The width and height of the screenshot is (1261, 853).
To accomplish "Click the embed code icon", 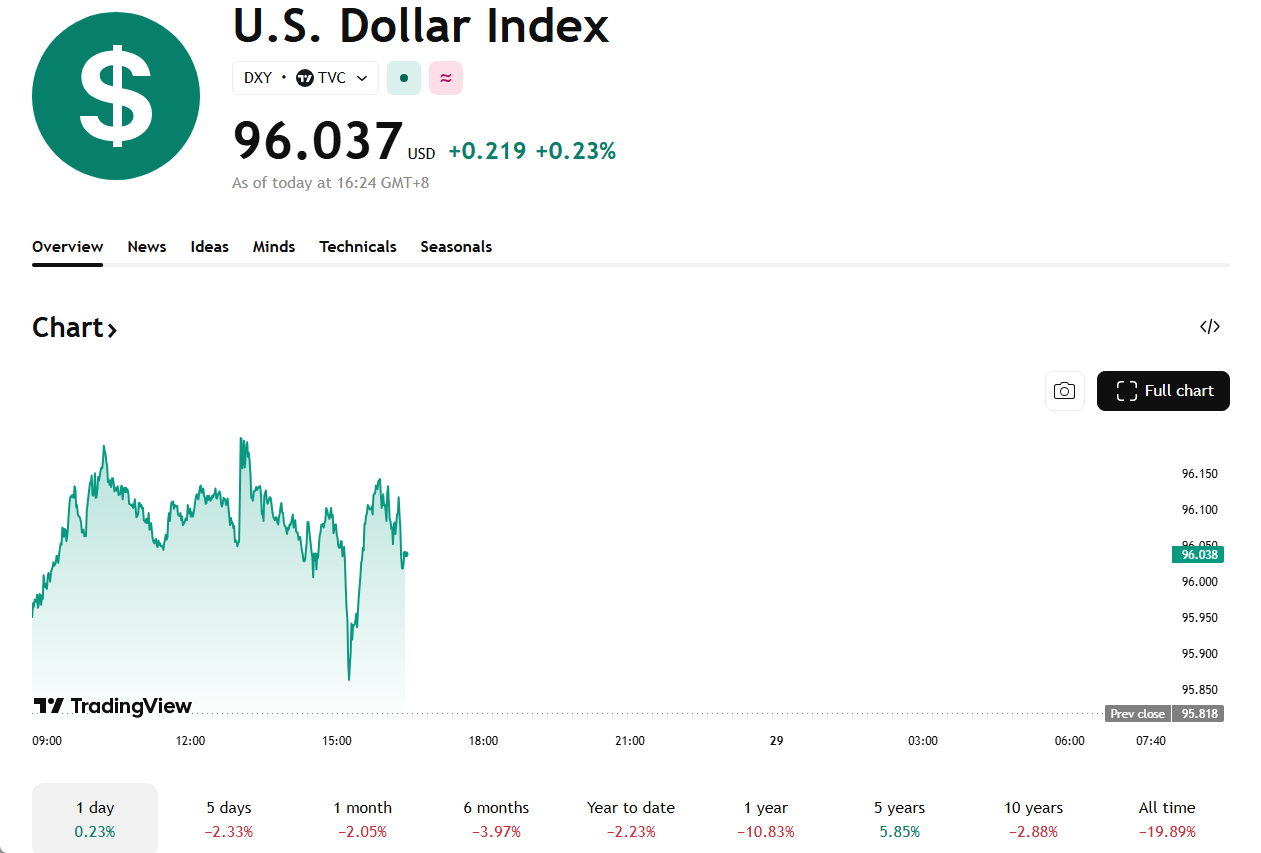I will (x=1210, y=327).
